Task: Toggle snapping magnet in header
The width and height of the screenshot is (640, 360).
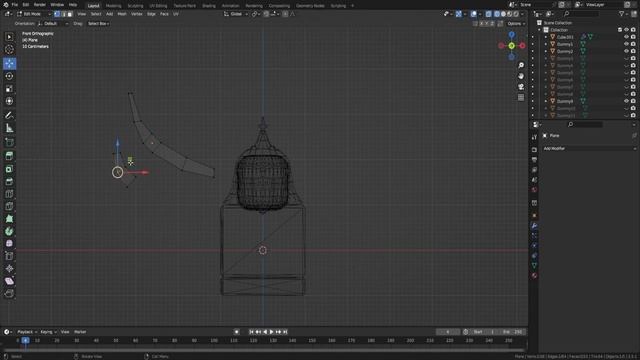Action: [266, 14]
